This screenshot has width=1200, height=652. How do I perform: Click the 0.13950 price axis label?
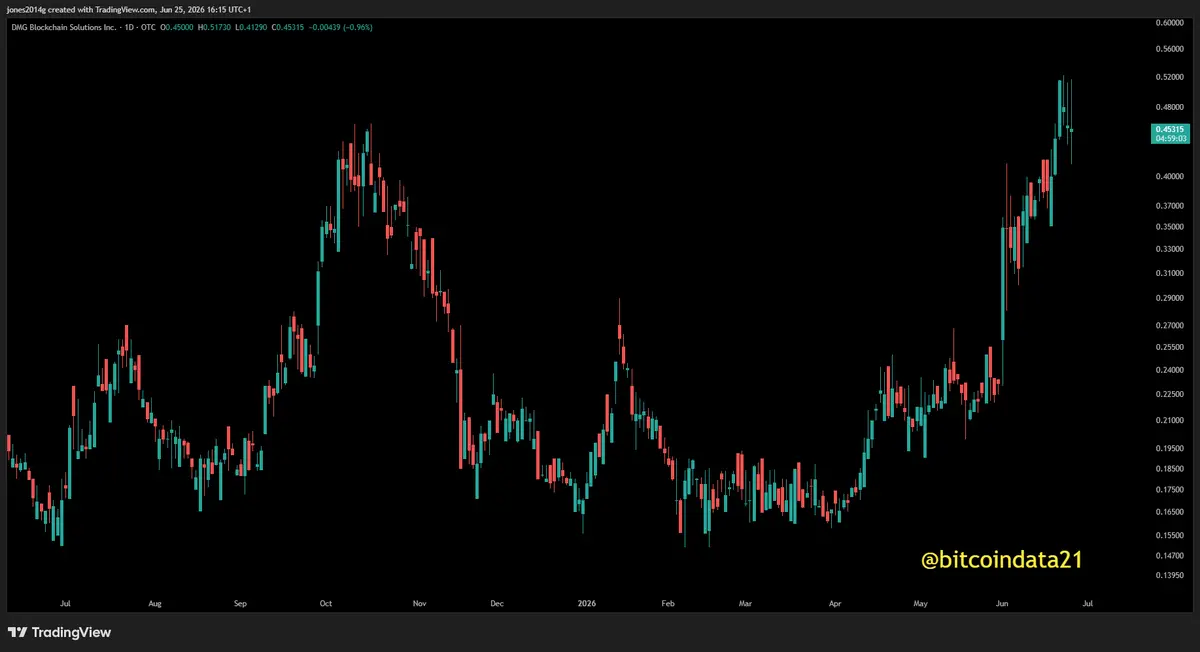coord(1169,576)
